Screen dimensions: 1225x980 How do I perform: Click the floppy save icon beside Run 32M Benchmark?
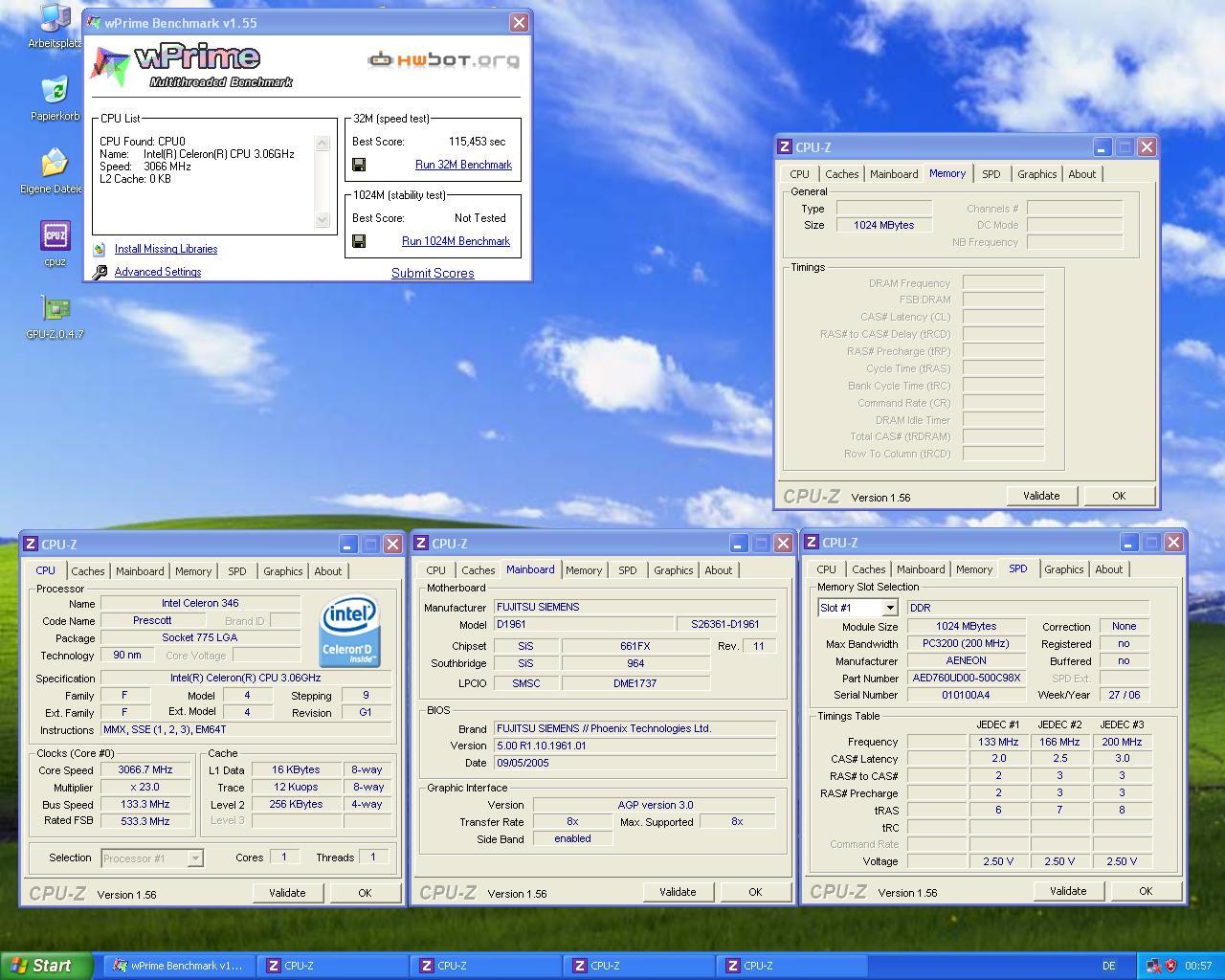click(359, 165)
